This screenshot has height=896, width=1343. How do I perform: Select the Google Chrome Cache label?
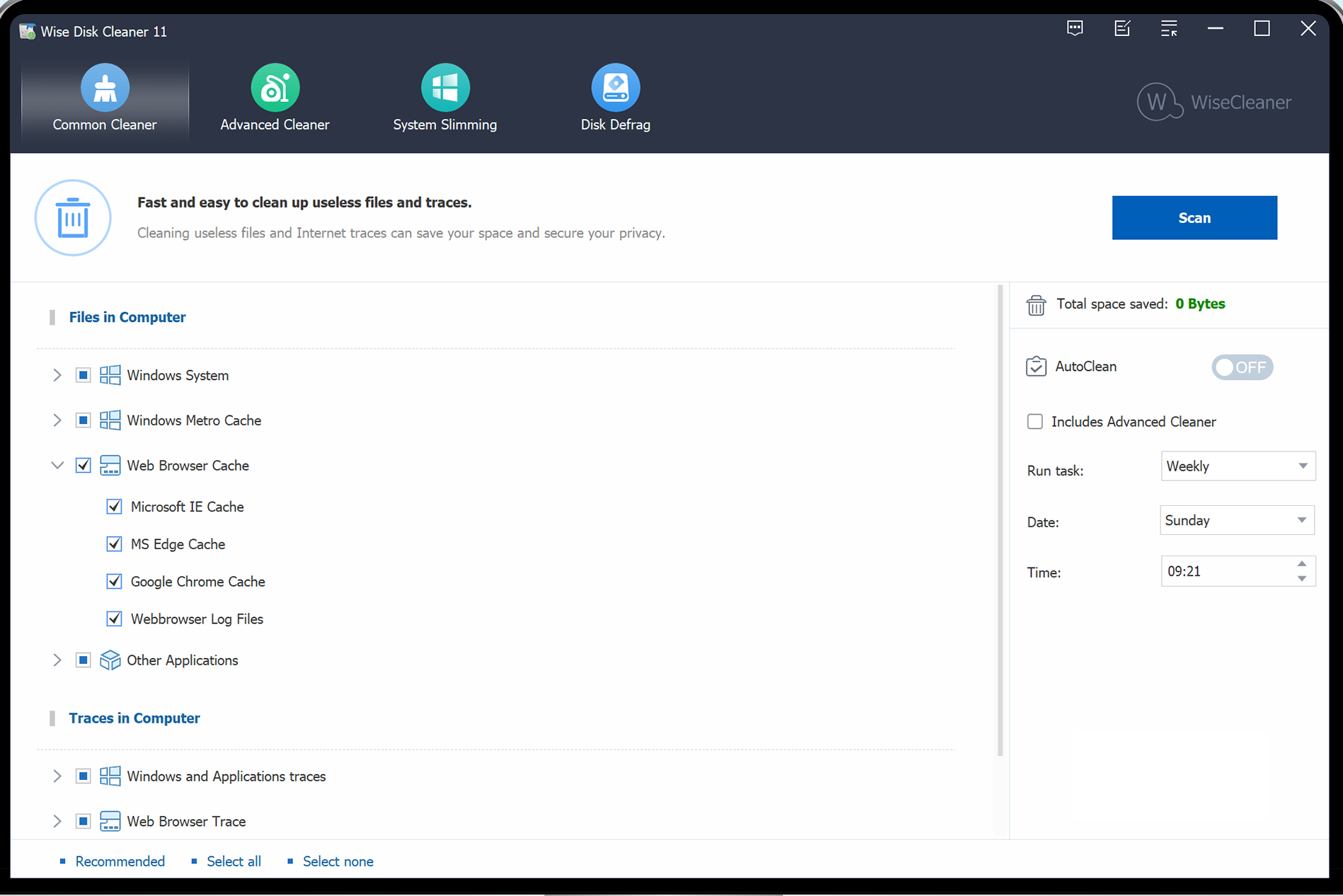coord(198,582)
